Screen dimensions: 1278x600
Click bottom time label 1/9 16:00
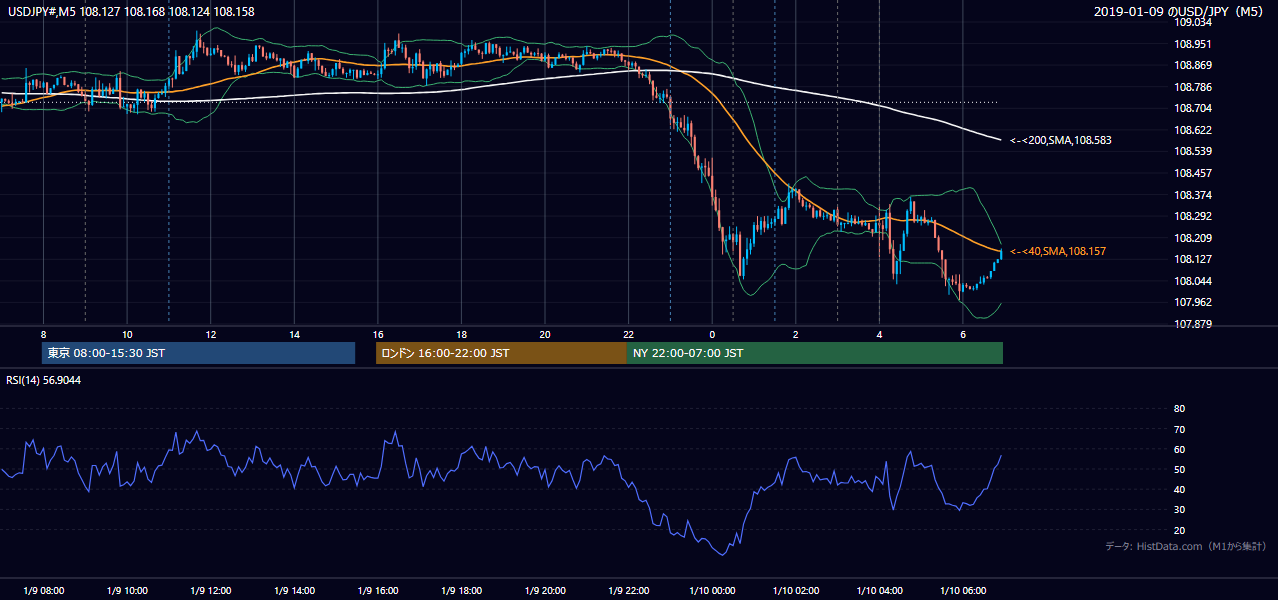tap(377, 591)
